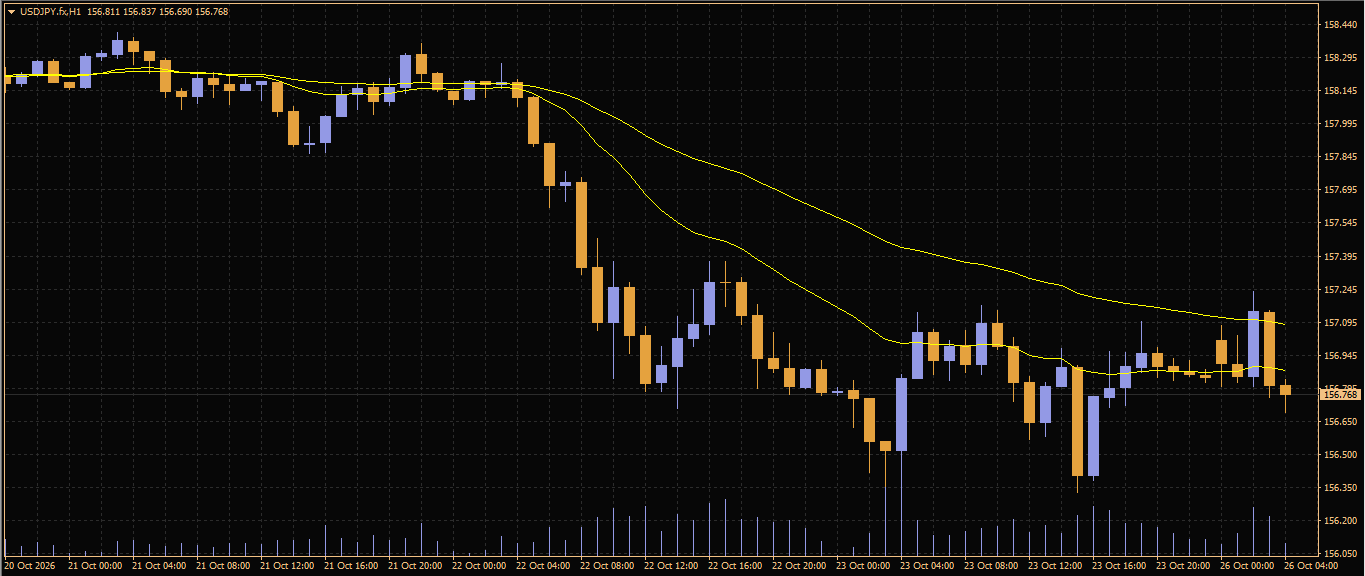
Task: Click the 156.650 price axis label
Action: pyautogui.click(x=1340, y=422)
